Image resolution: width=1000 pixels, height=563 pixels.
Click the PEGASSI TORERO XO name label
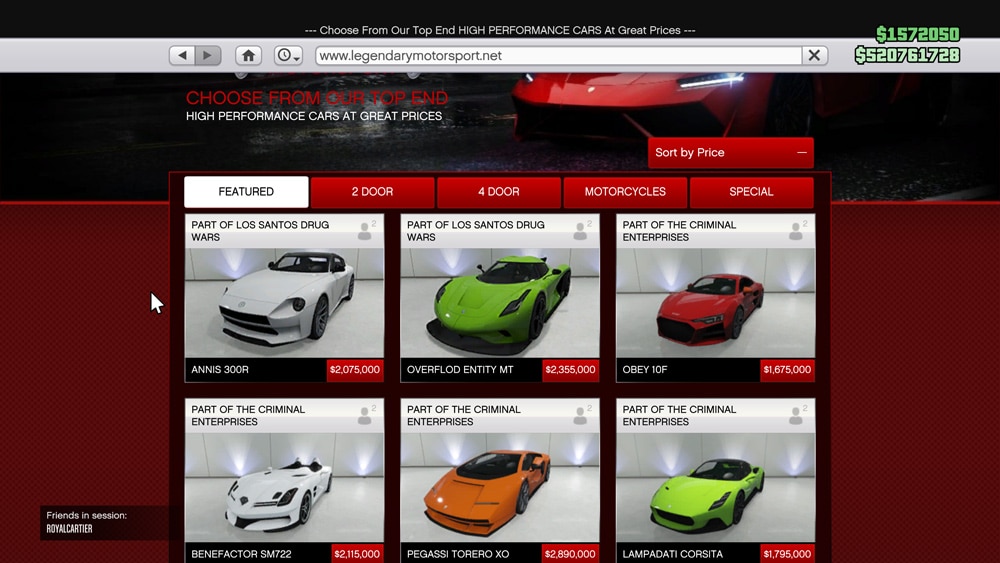tap(458, 554)
